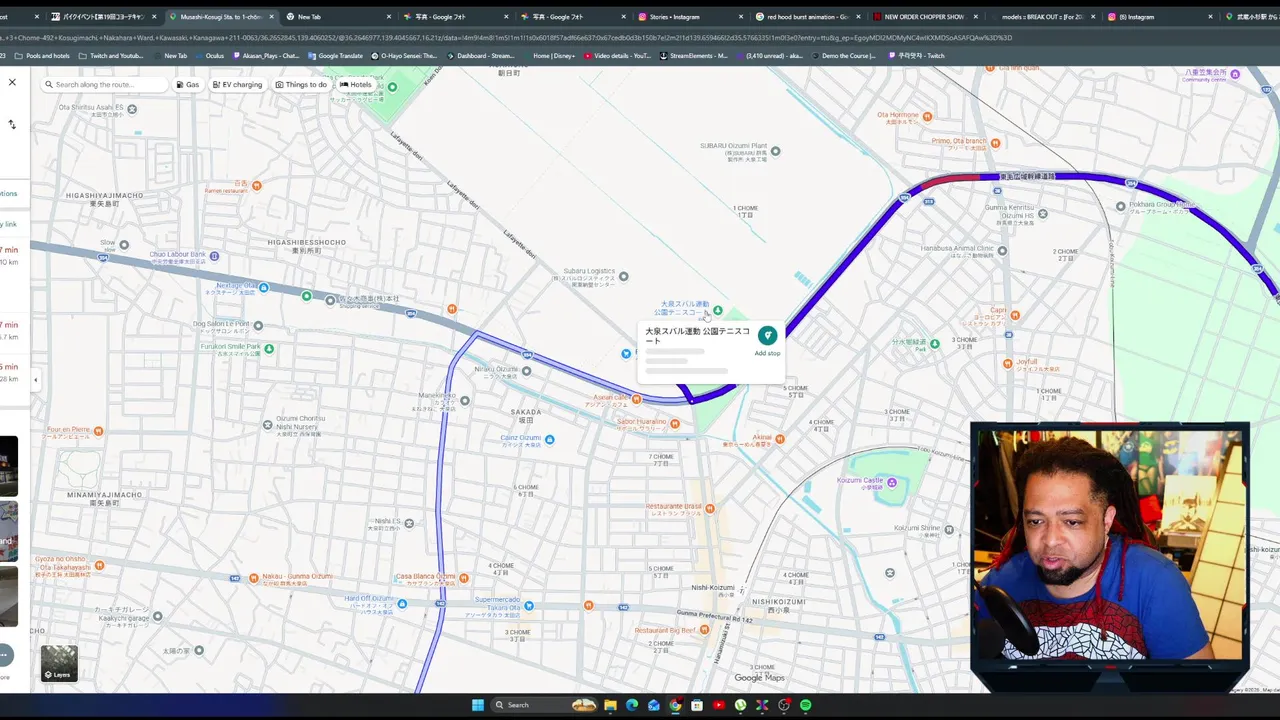Click Restaurant Big Beef pin
The height and width of the screenshot is (720, 1280).
coord(706,630)
